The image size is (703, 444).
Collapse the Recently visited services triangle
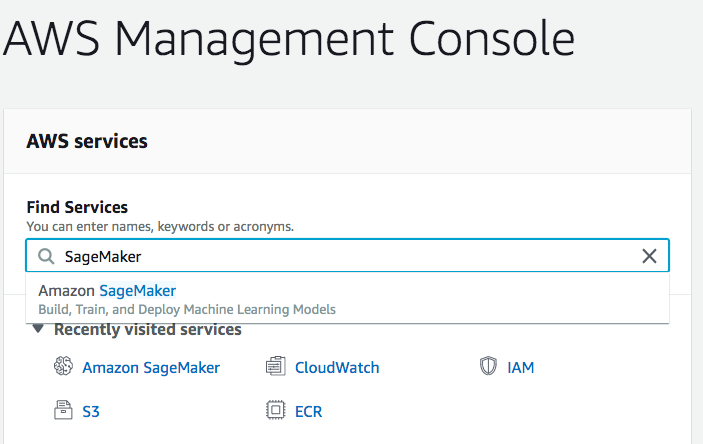point(38,329)
